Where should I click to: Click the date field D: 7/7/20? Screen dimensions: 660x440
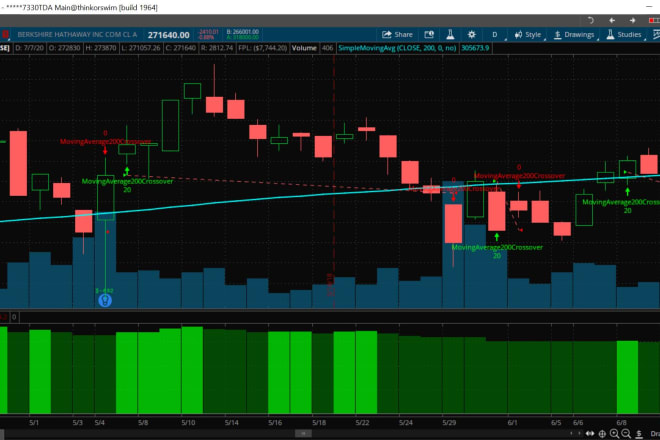pos(29,48)
